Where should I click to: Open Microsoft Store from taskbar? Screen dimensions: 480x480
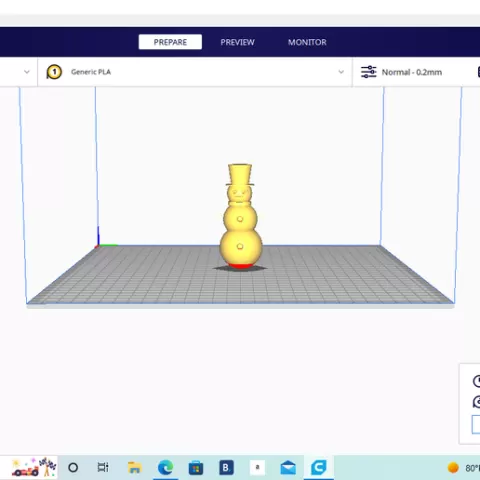click(x=196, y=468)
